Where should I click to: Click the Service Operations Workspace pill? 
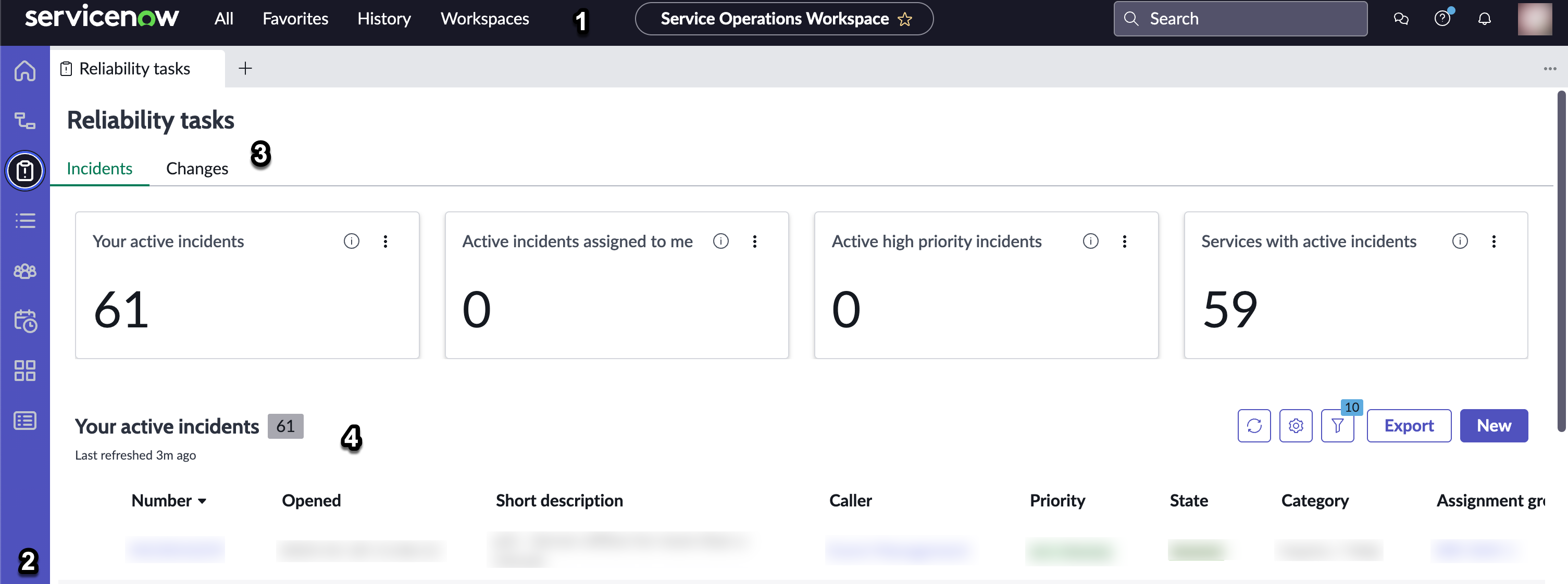coord(783,19)
